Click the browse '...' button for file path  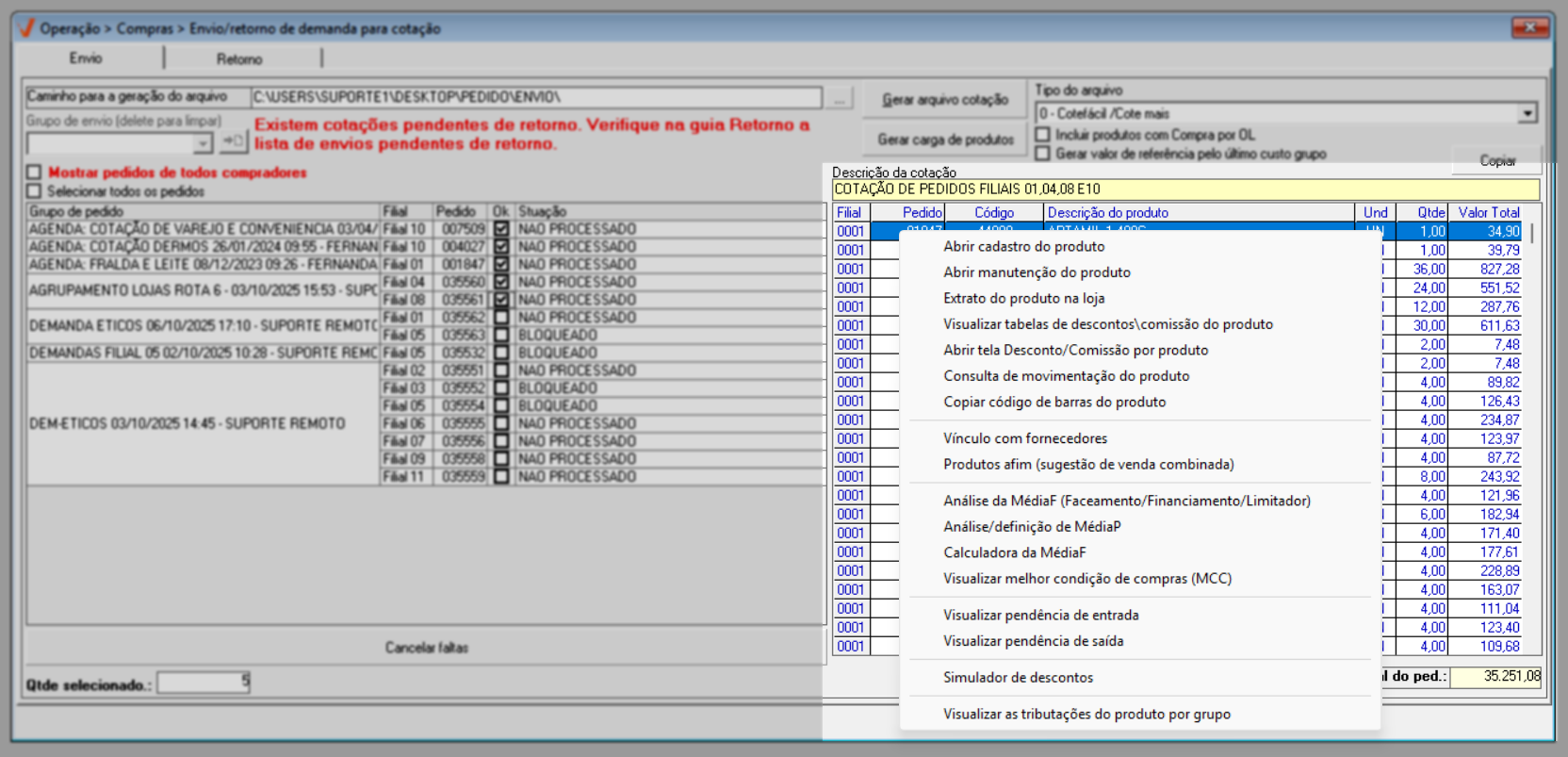(x=839, y=98)
